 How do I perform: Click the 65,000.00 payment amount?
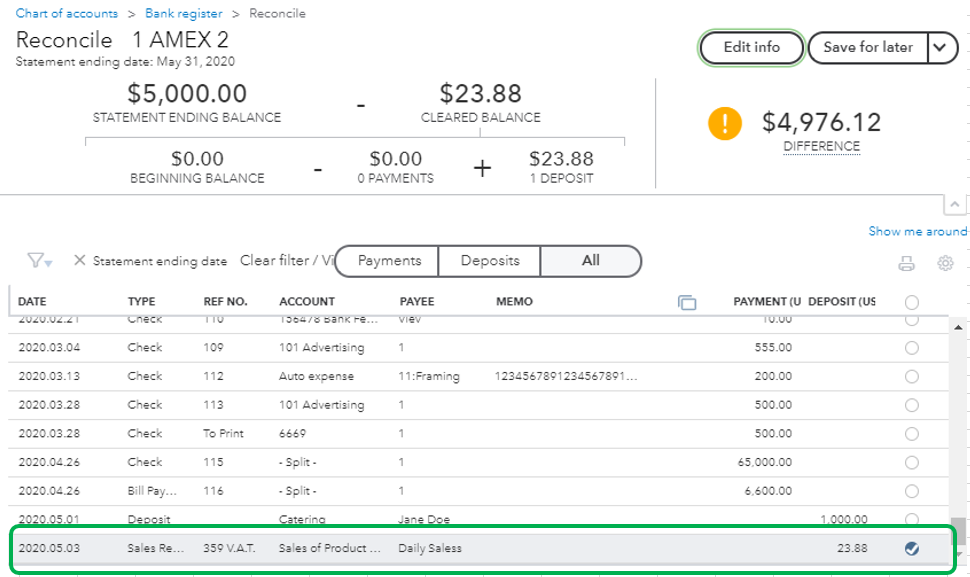[x=765, y=462]
